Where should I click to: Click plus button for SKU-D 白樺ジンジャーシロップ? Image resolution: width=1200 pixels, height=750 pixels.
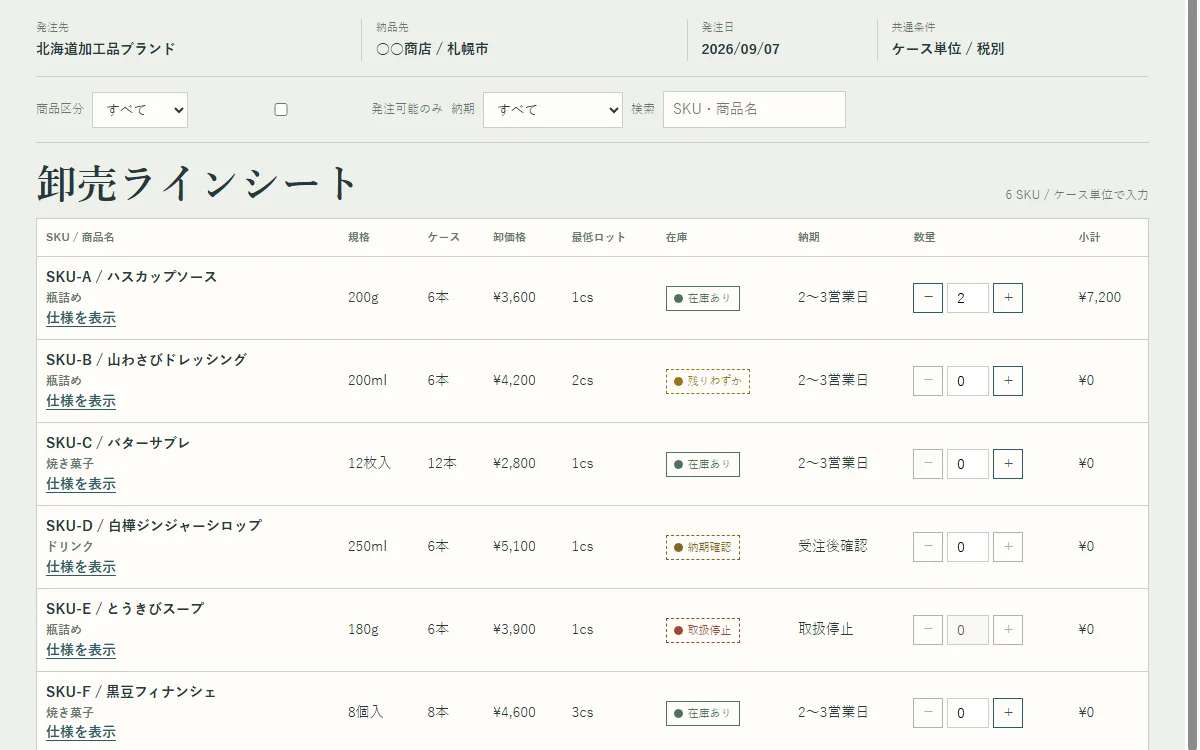point(1008,547)
